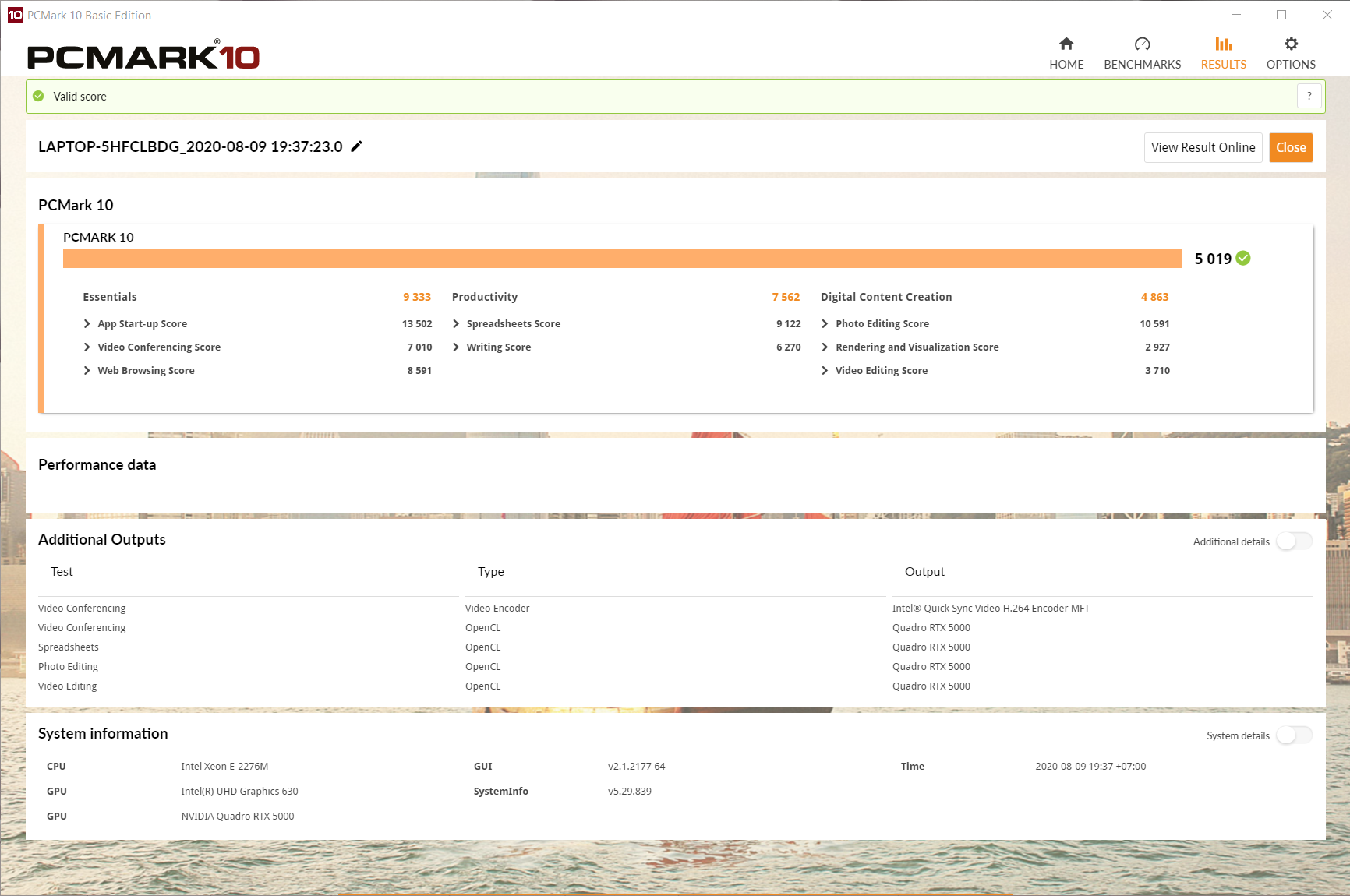Screen dimensions: 1350x896
Task: Click the orange PCMark 10 score bar
Action: pos(622,259)
